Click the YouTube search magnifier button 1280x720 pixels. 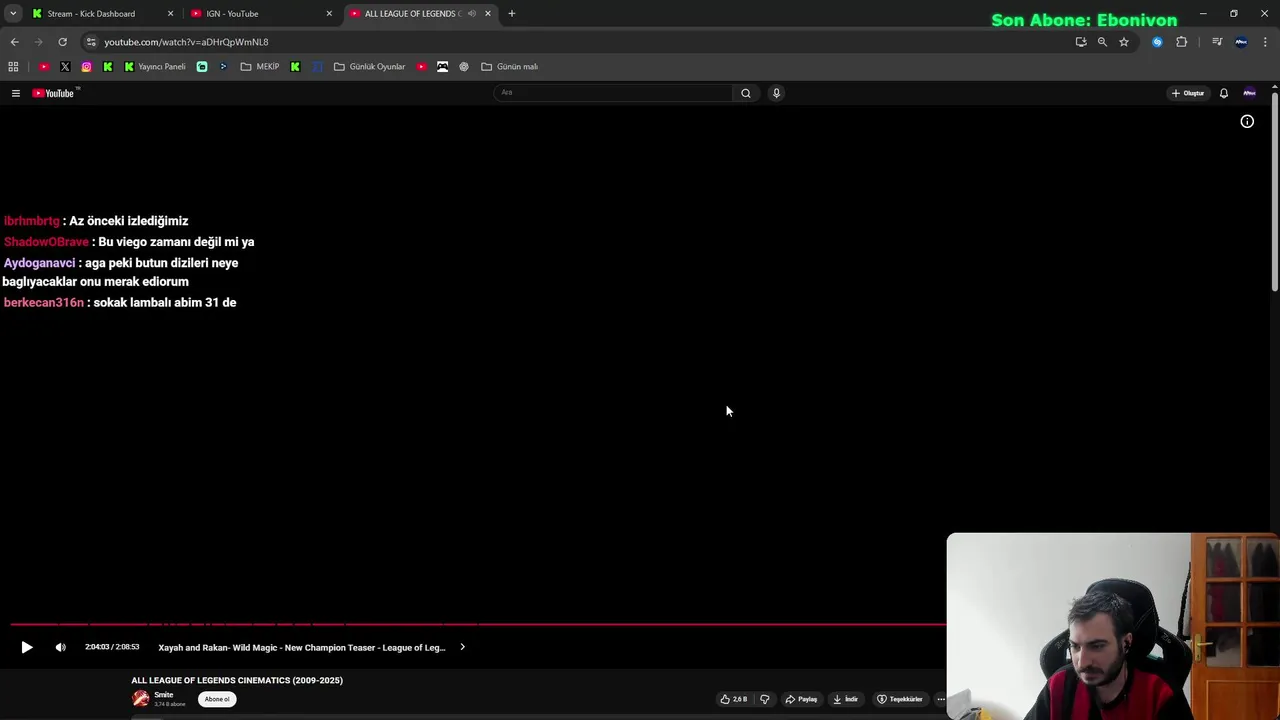coord(745,93)
